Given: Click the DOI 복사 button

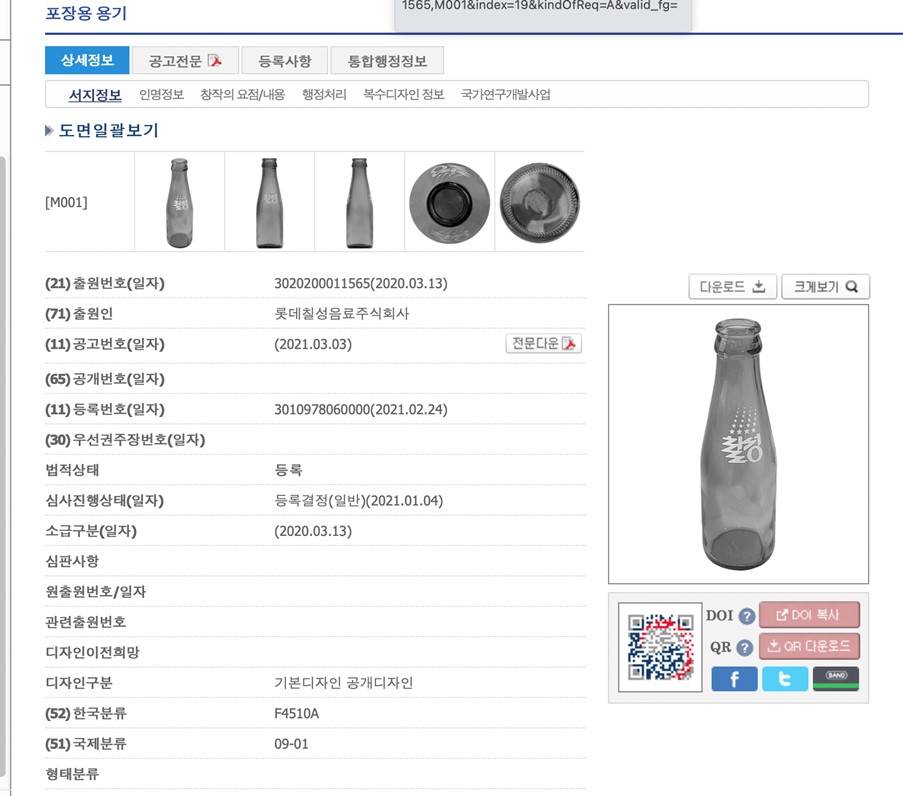Looking at the screenshot, I should [x=809, y=615].
